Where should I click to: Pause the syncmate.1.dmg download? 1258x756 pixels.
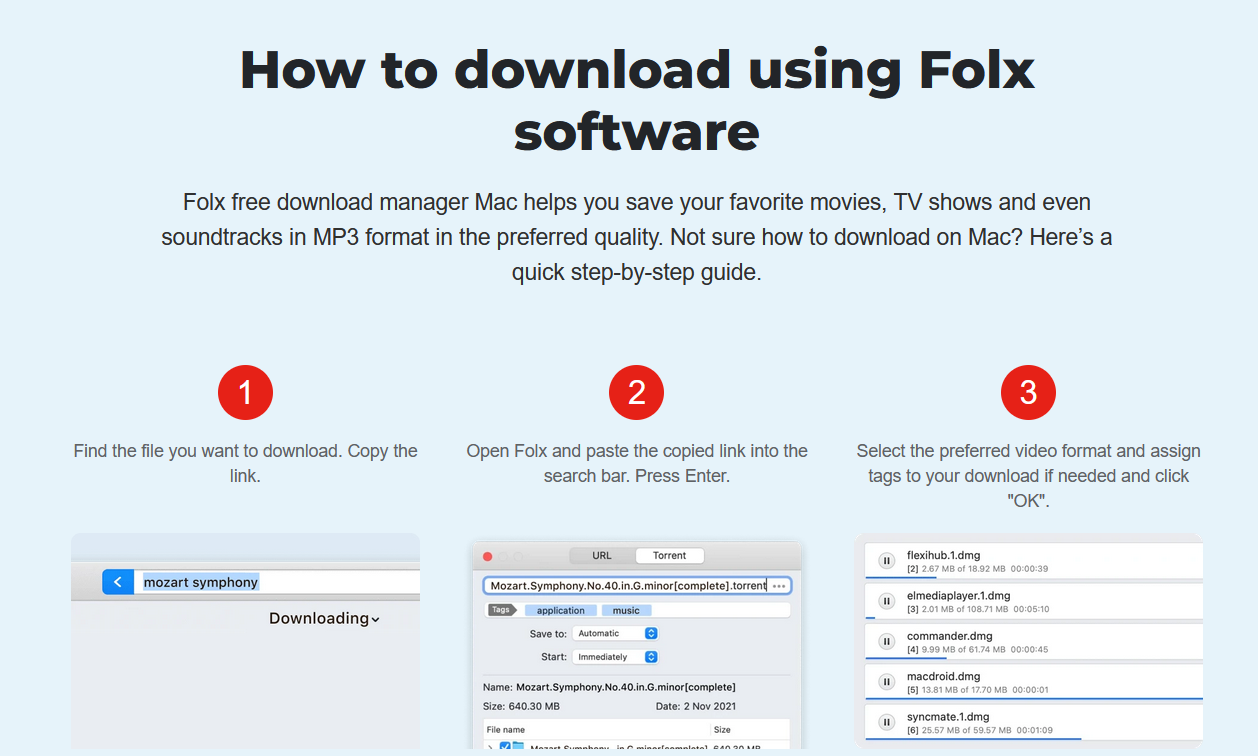click(886, 722)
